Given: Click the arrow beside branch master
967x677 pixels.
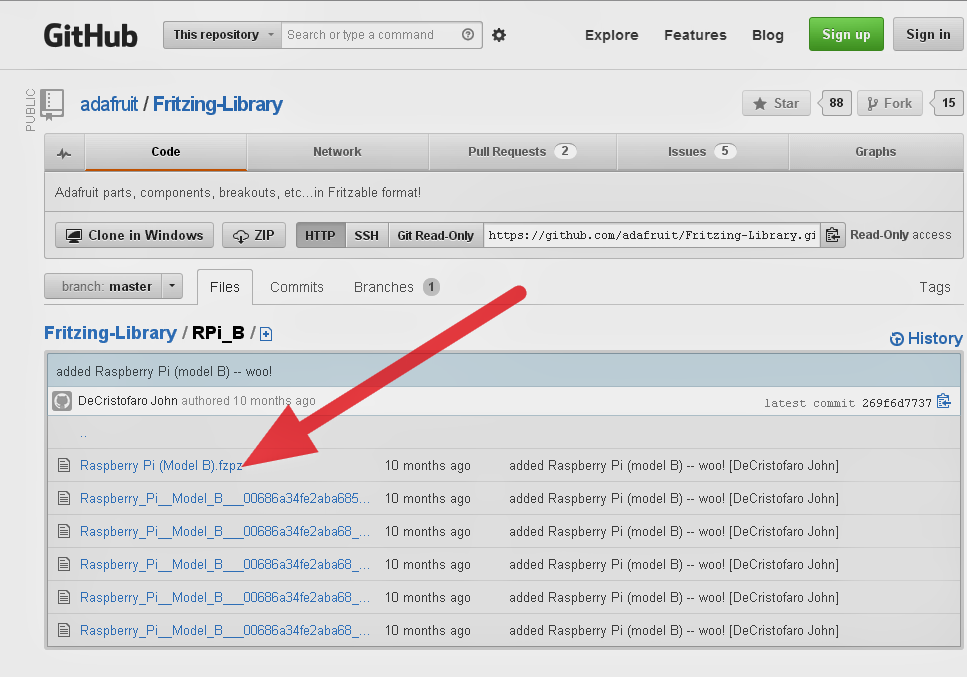Looking at the screenshot, I should [x=172, y=286].
